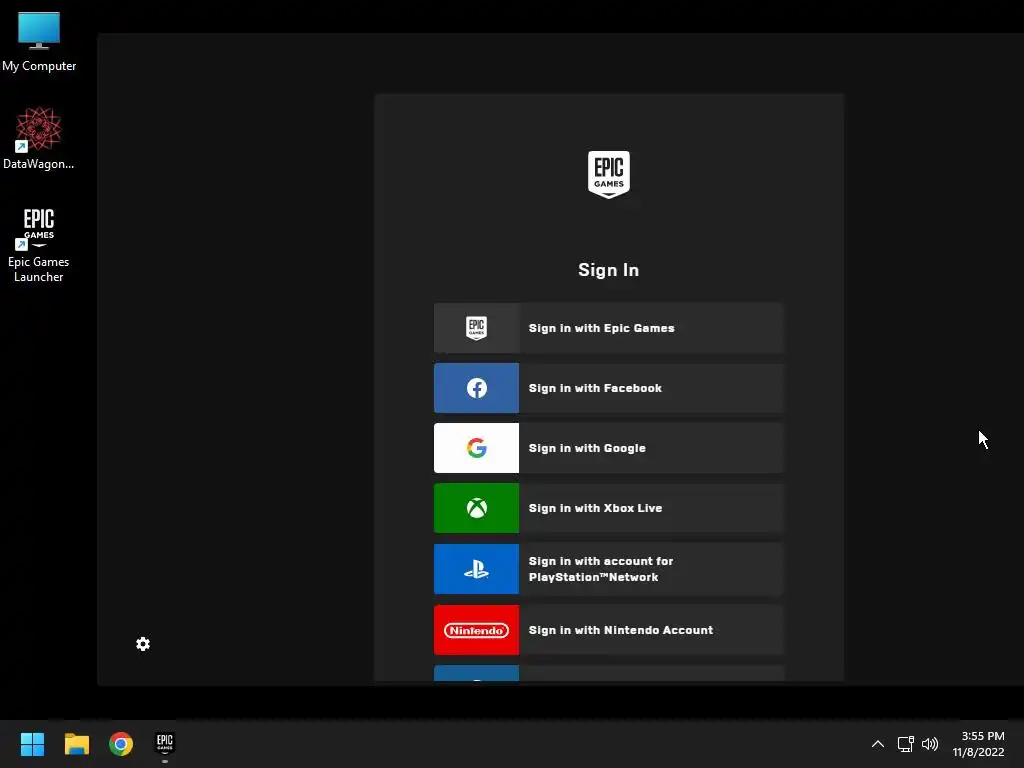Click the PlayStation logo tile
This screenshot has width=1024, height=768.
[477, 569]
